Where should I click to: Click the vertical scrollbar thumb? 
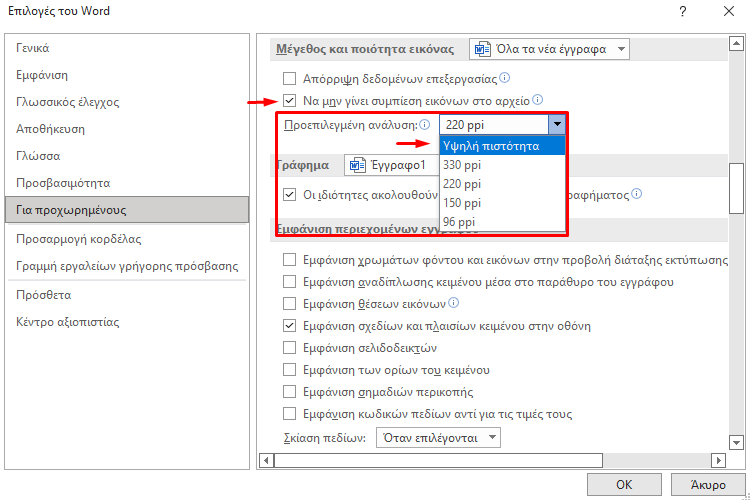pos(736,189)
